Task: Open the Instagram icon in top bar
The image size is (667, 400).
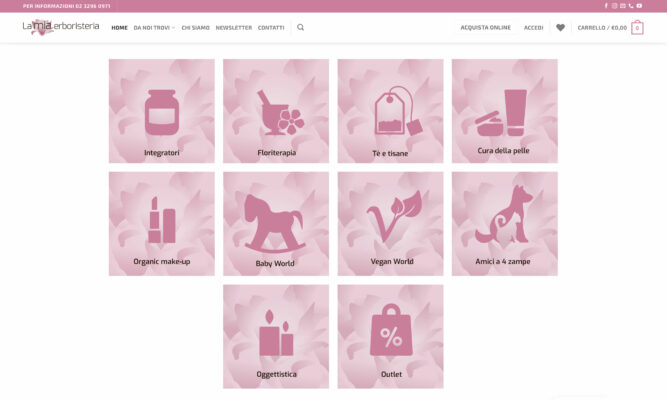Action: coord(614,6)
